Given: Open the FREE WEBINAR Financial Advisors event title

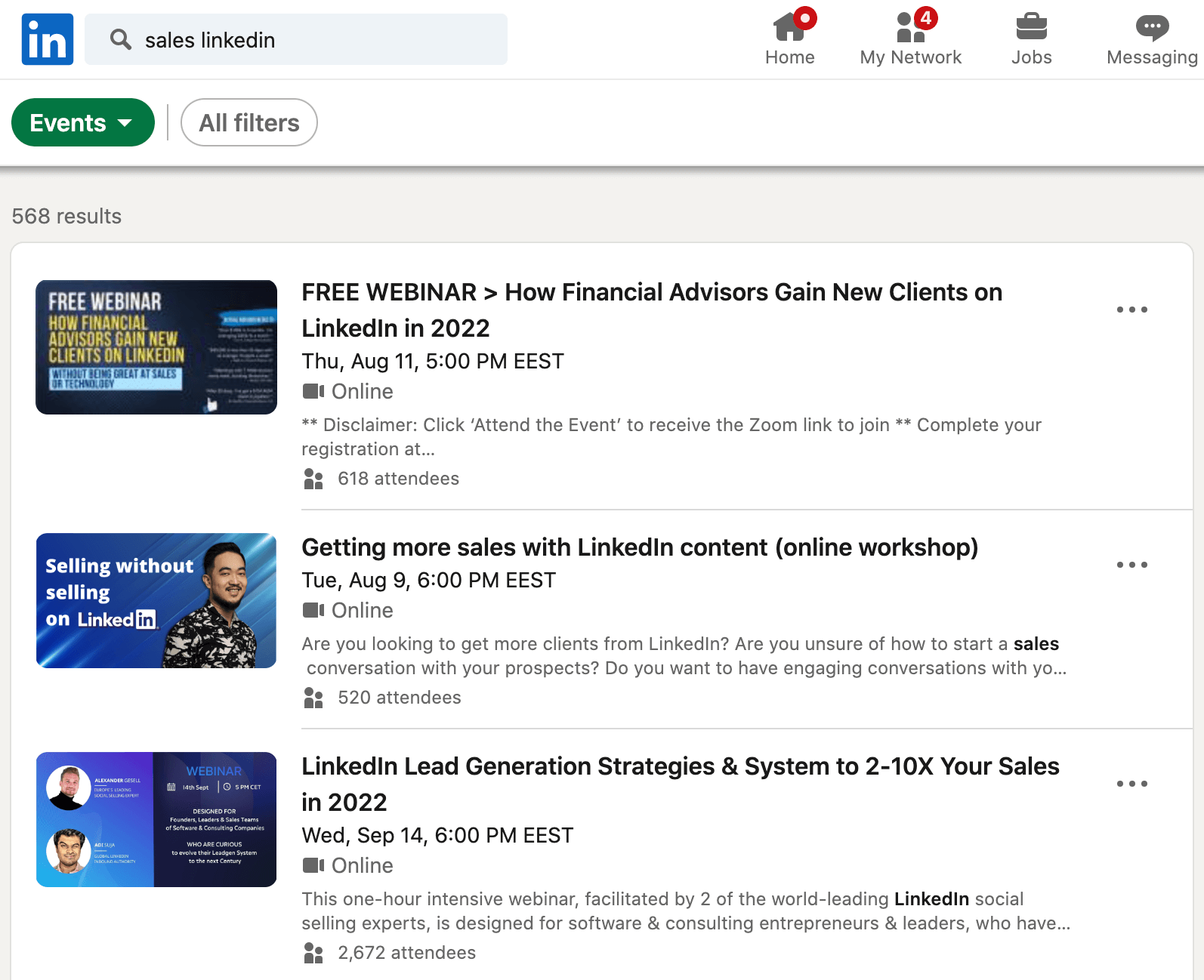Looking at the screenshot, I should pyautogui.click(x=651, y=310).
